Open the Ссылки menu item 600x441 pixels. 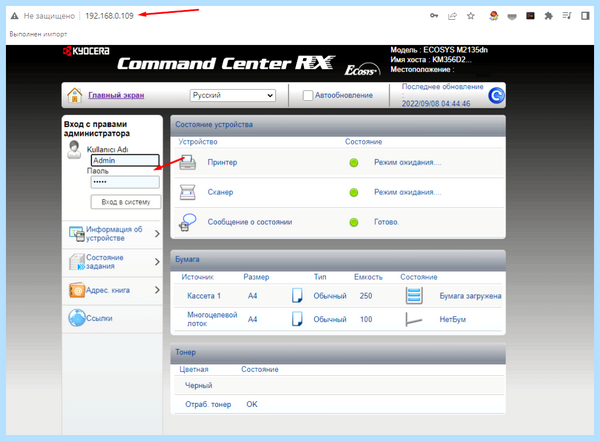pyautogui.click(x=99, y=318)
